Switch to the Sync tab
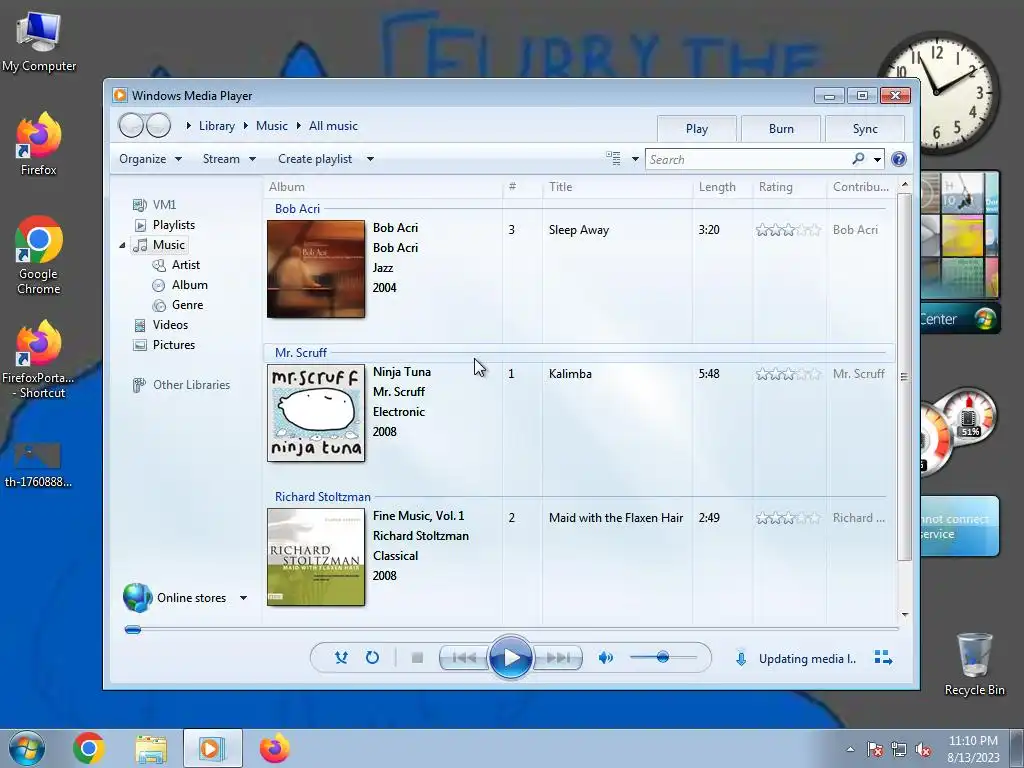The height and width of the screenshot is (768, 1024). tap(865, 129)
